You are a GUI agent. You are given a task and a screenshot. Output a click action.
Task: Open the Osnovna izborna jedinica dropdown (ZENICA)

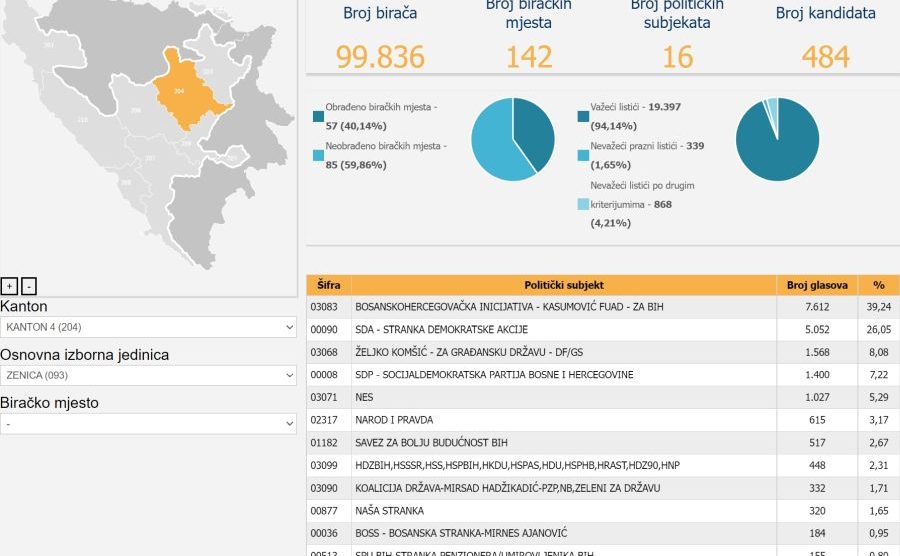148,375
